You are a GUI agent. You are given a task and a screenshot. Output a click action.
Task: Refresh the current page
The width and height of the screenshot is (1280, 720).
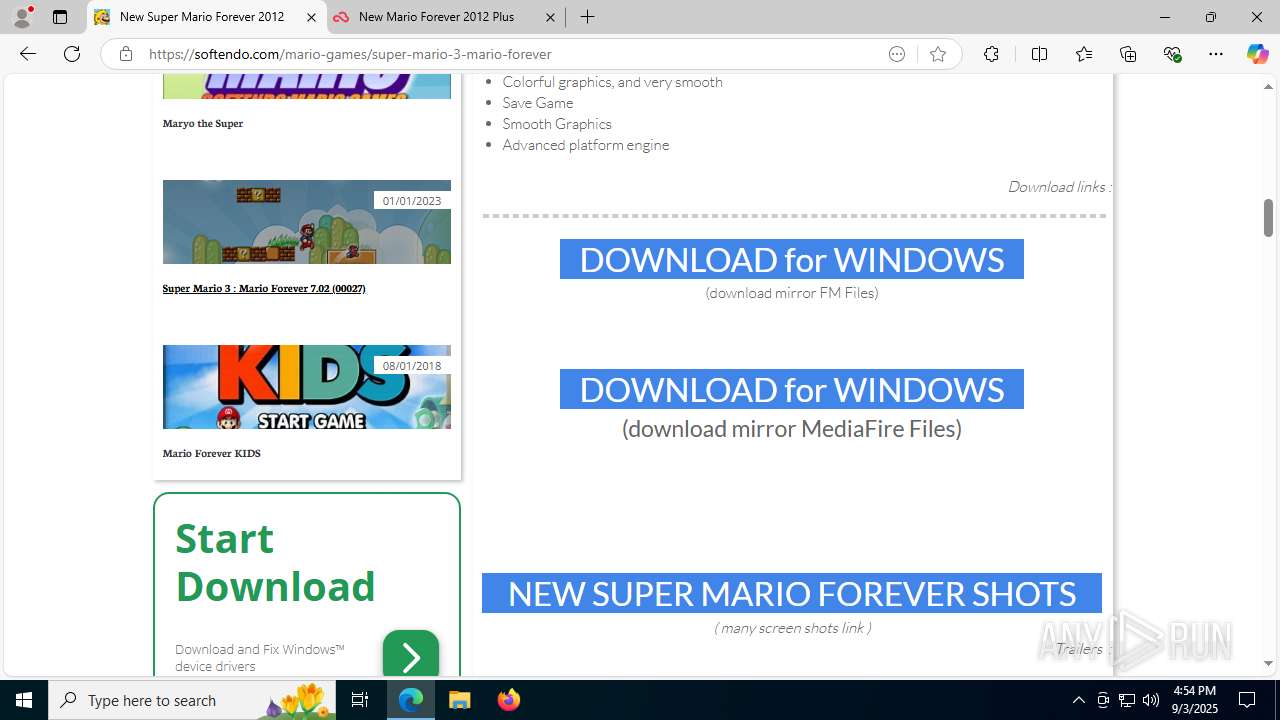(x=72, y=54)
